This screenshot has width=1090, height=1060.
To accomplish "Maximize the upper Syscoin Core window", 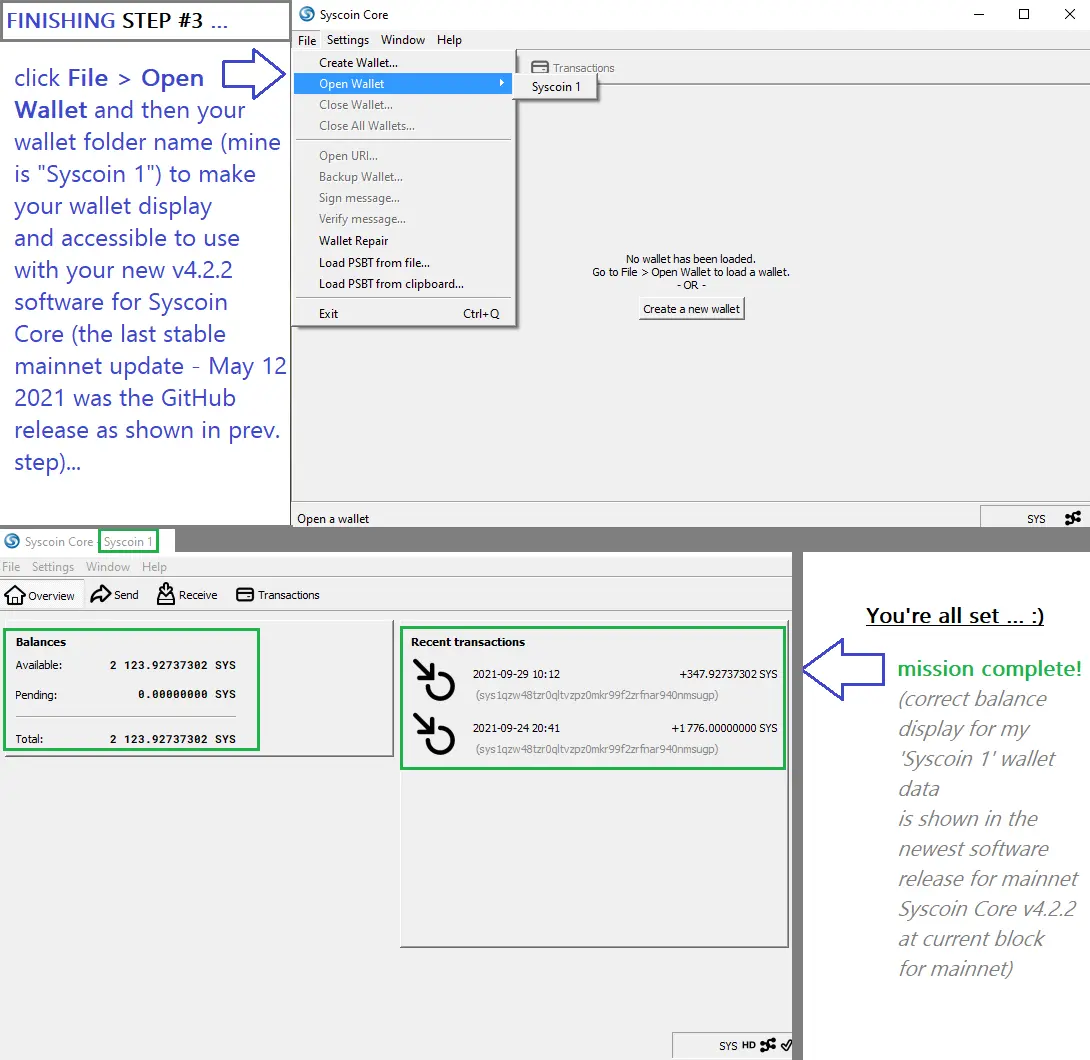I will point(1023,14).
